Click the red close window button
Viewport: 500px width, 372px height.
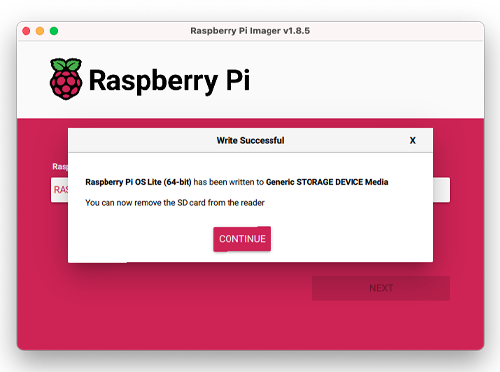(26, 31)
